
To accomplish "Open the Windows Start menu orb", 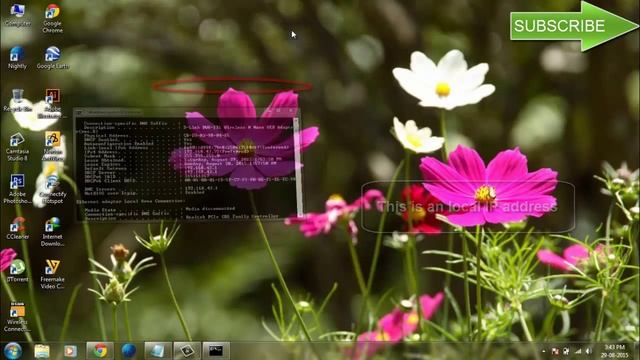I will [x=13, y=351].
